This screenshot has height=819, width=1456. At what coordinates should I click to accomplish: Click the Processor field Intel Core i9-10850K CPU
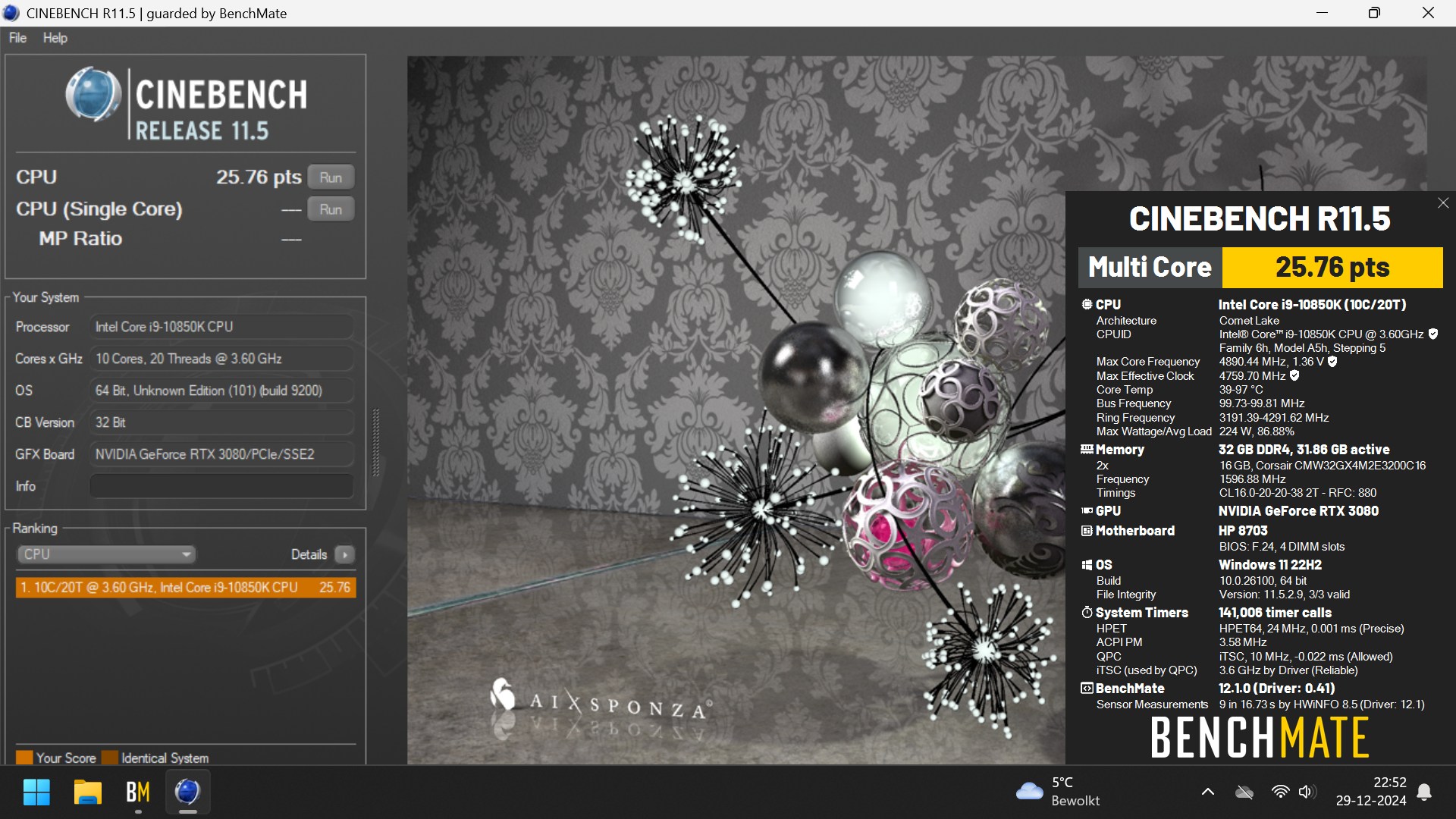click(221, 327)
